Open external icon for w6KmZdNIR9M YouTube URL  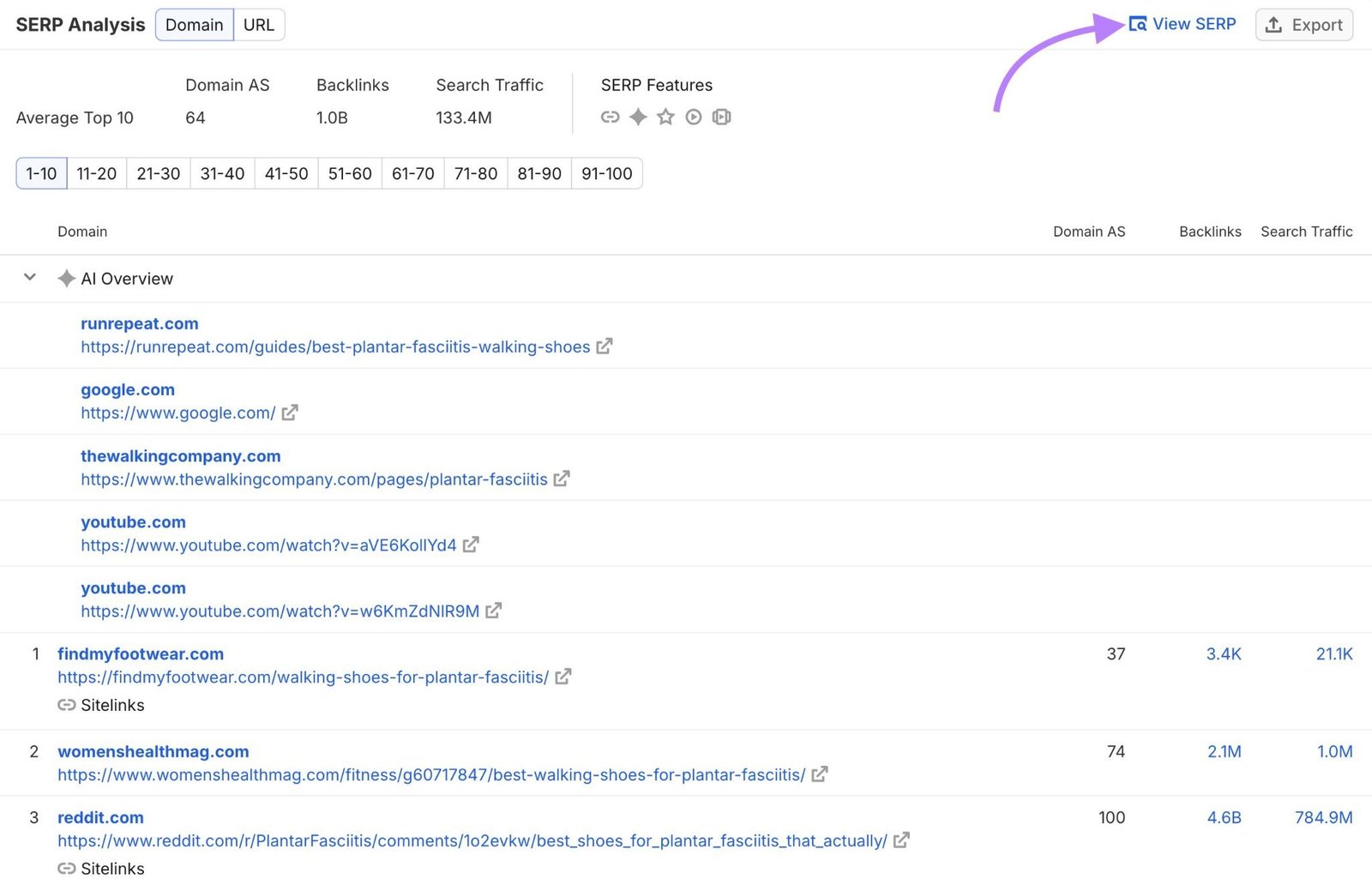point(493,611)
